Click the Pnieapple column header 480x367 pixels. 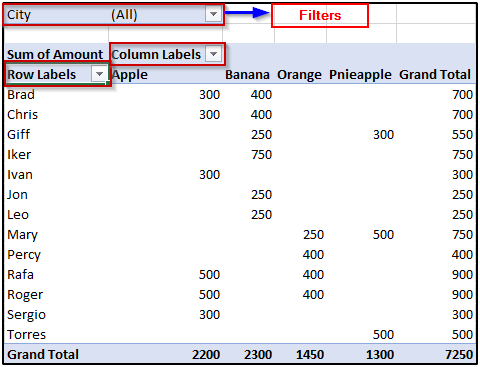tap(360, 75)
